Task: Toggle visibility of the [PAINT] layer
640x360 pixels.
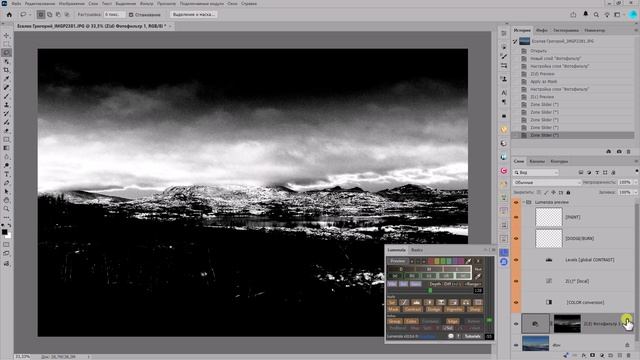Action: click(516, 217)
